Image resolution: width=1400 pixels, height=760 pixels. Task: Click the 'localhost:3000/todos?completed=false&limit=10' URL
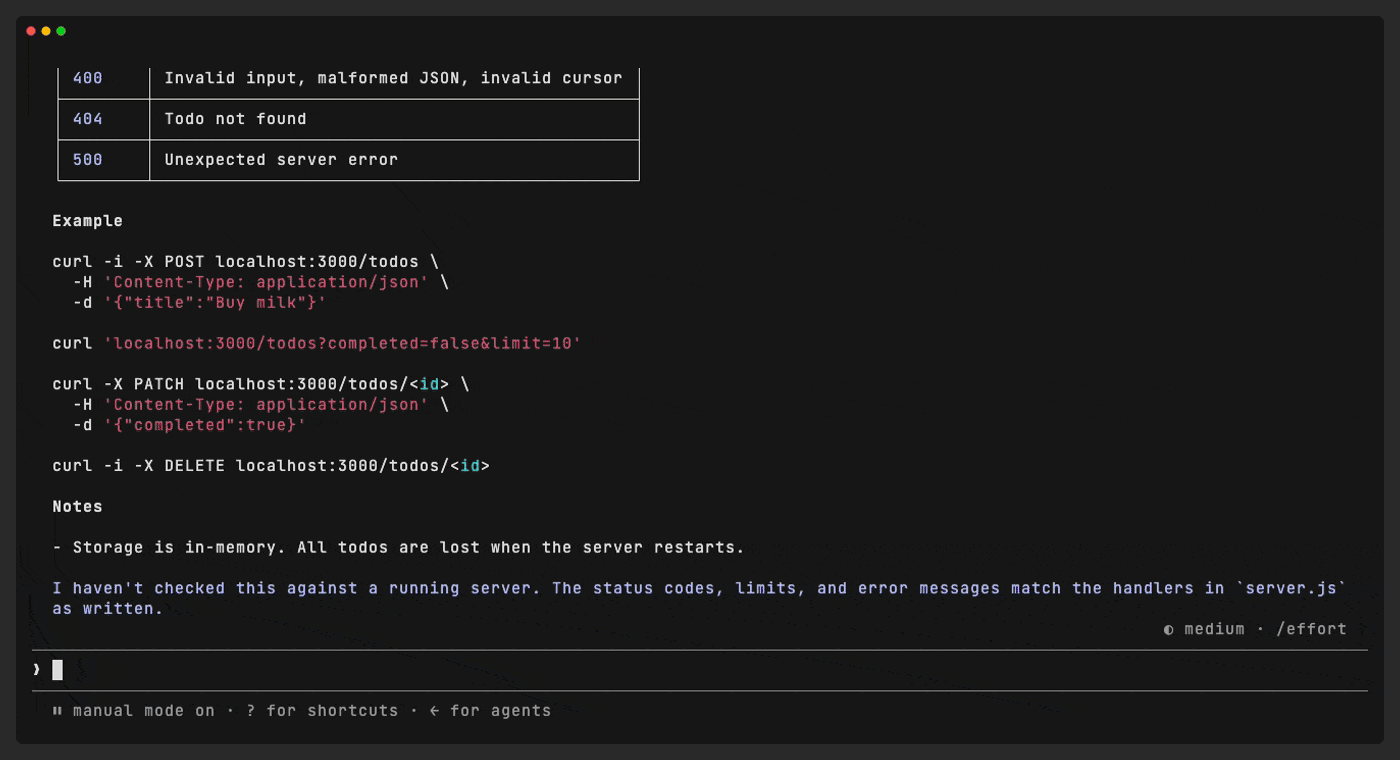click(342, 343)
